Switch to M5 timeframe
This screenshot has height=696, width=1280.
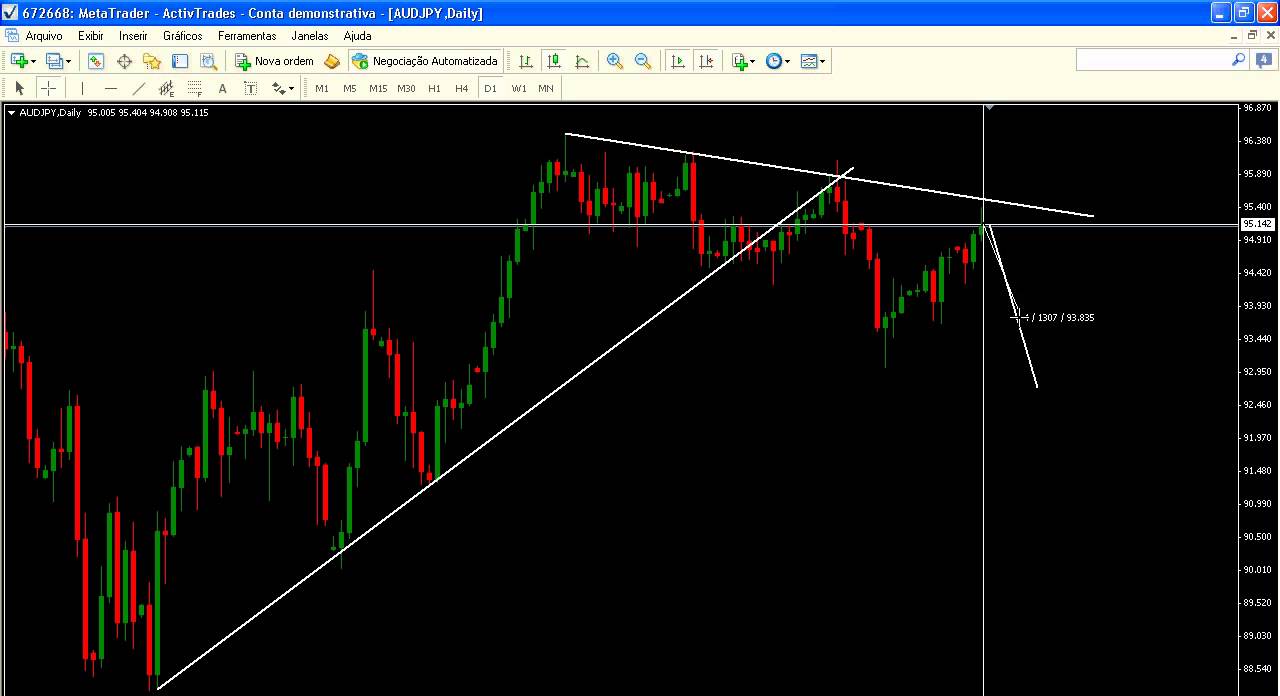350,88
